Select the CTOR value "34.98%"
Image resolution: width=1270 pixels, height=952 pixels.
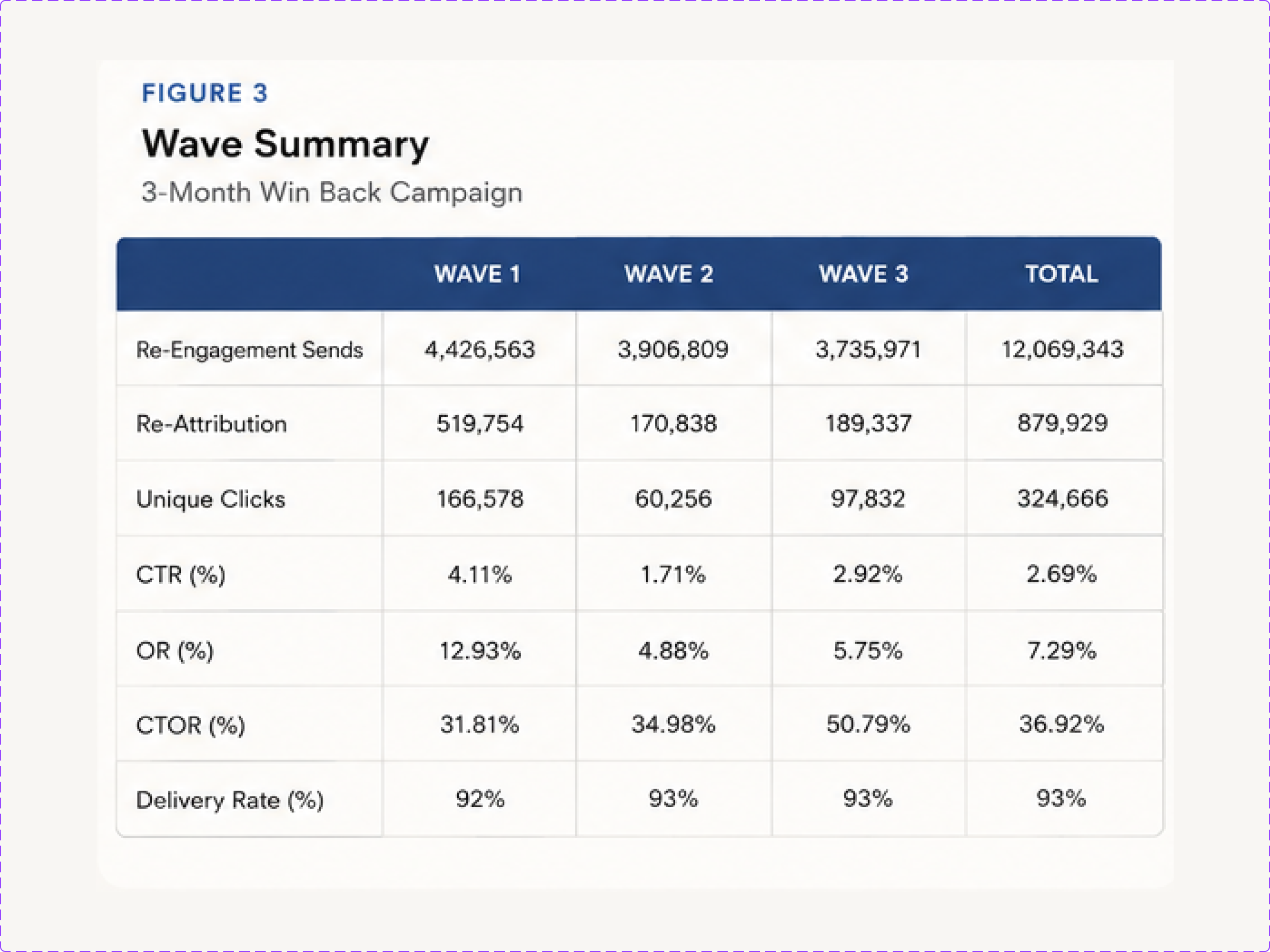(673, 725)
